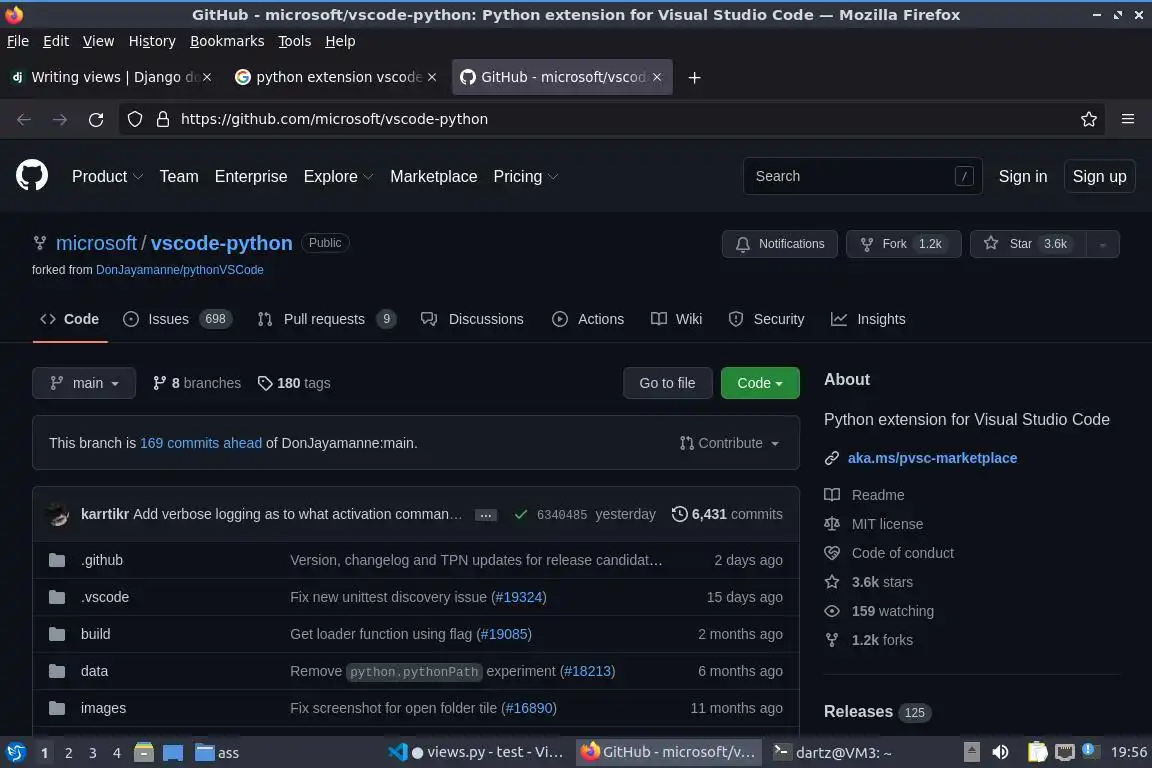
Task: Open the build folder
Action: [x=96, y=634]
